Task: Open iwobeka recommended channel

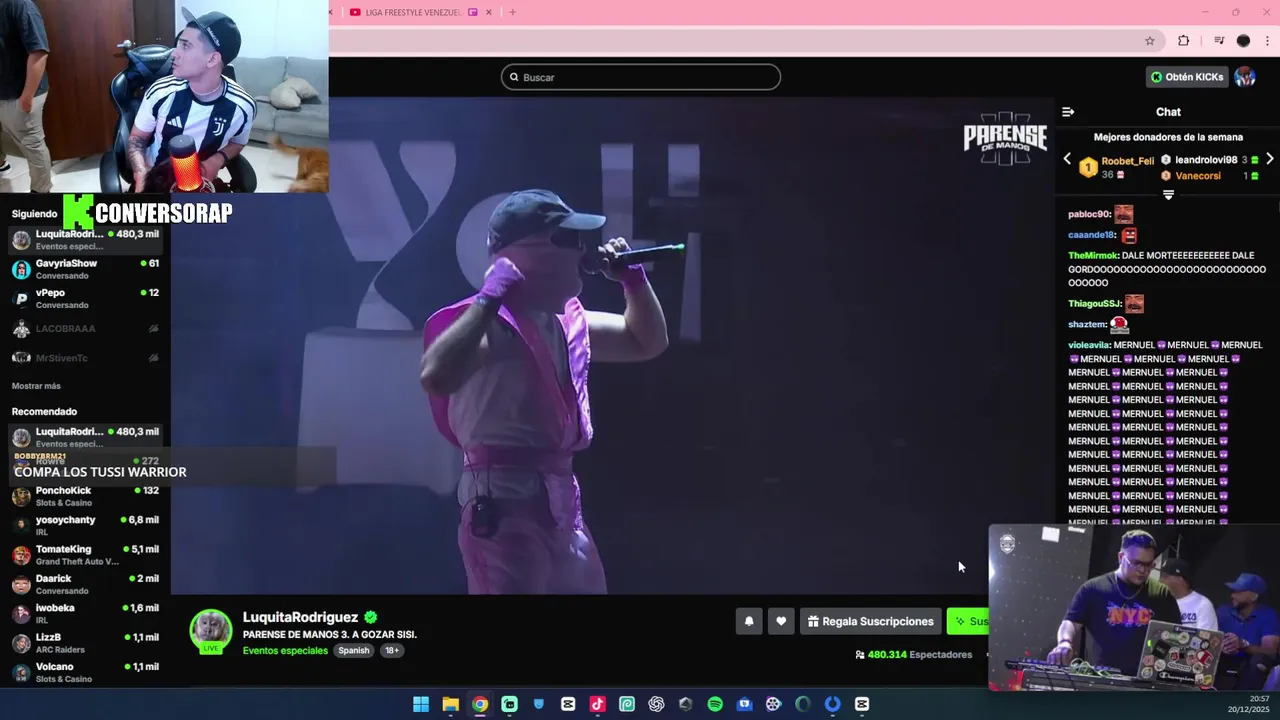Action: click(85, 613)
